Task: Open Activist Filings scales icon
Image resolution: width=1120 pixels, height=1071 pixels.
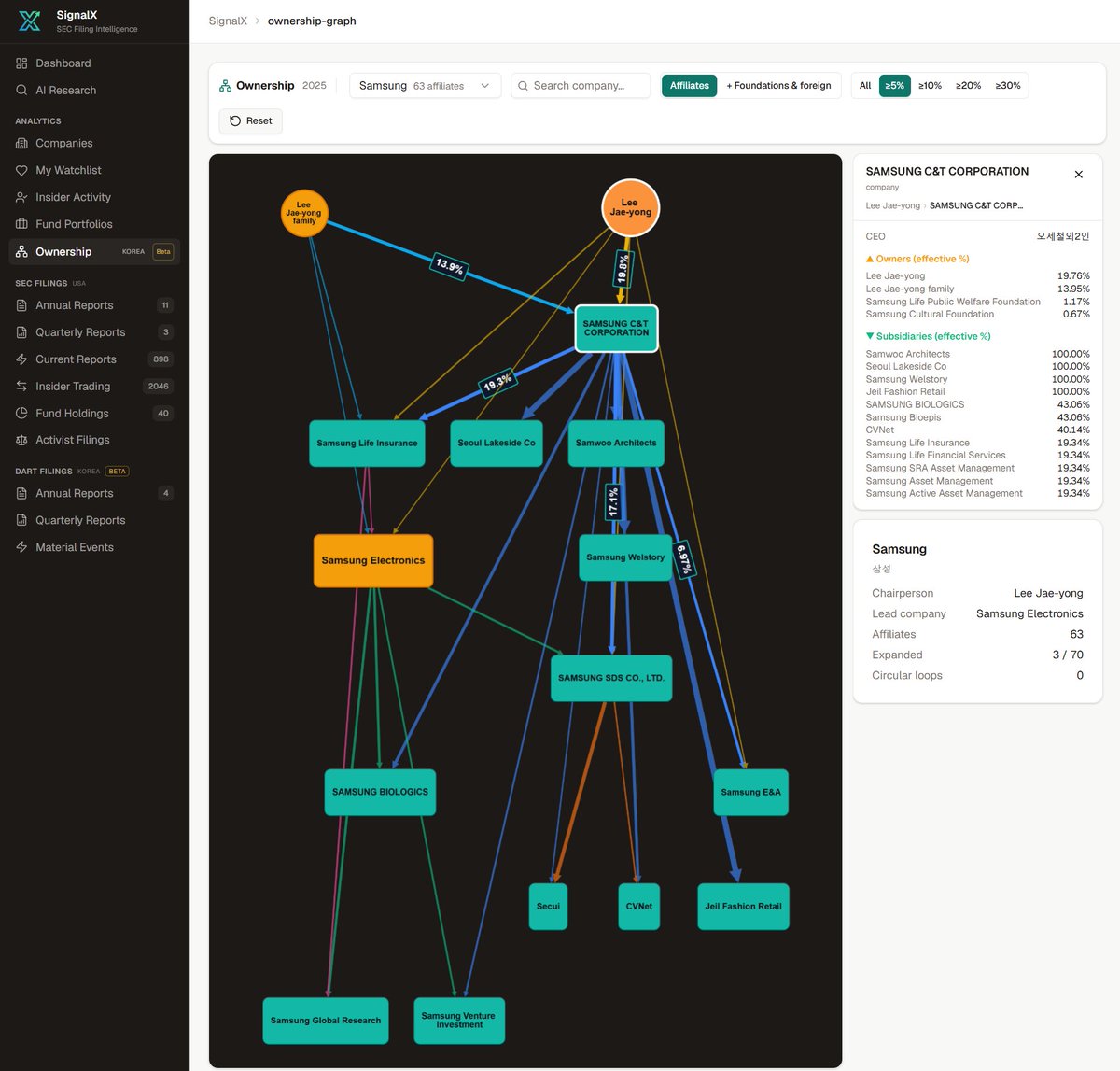Action: click(x=21, y=441)
